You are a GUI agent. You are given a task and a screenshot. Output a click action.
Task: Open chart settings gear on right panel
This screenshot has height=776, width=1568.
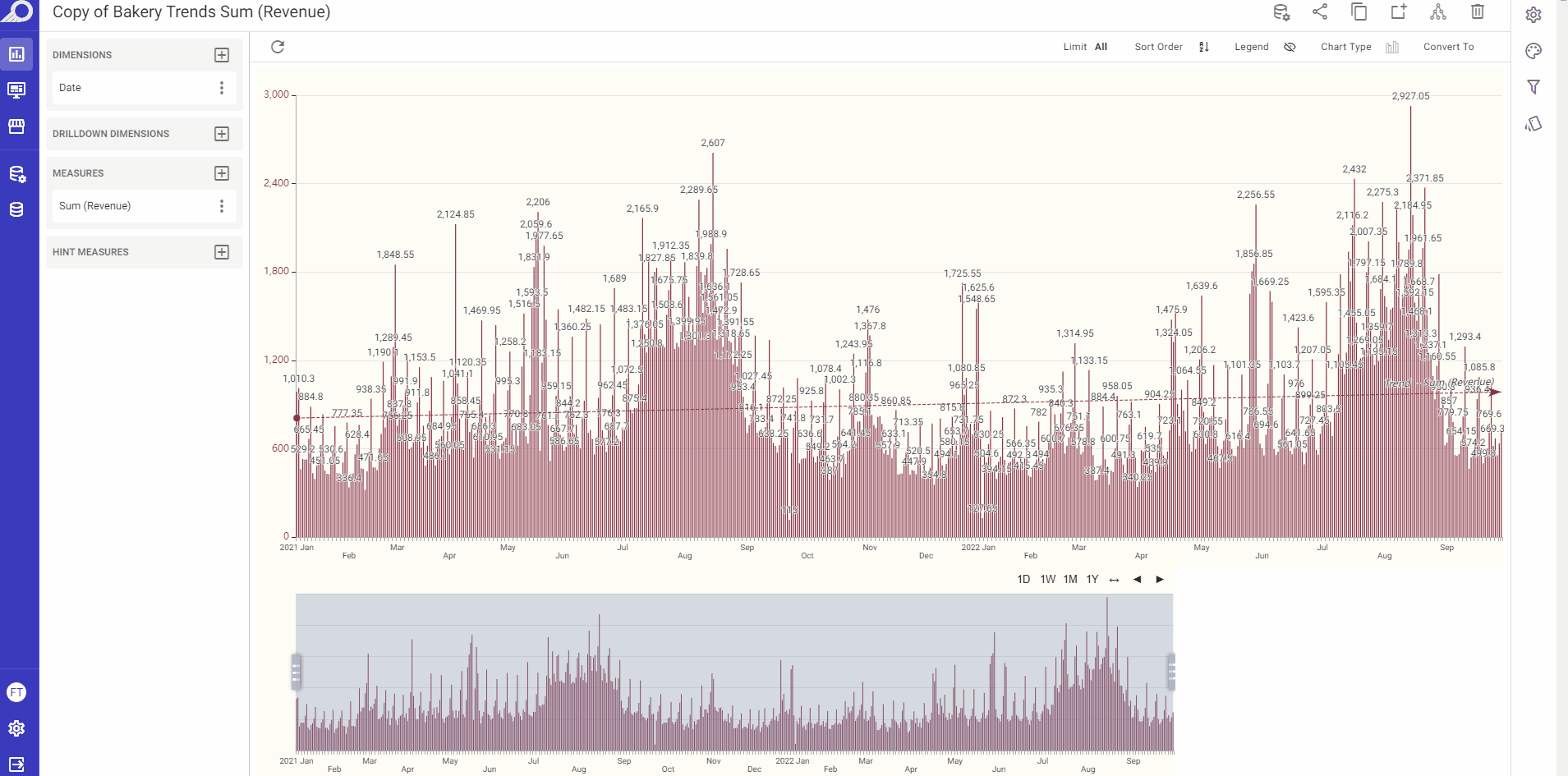(x=1534, y=15)
